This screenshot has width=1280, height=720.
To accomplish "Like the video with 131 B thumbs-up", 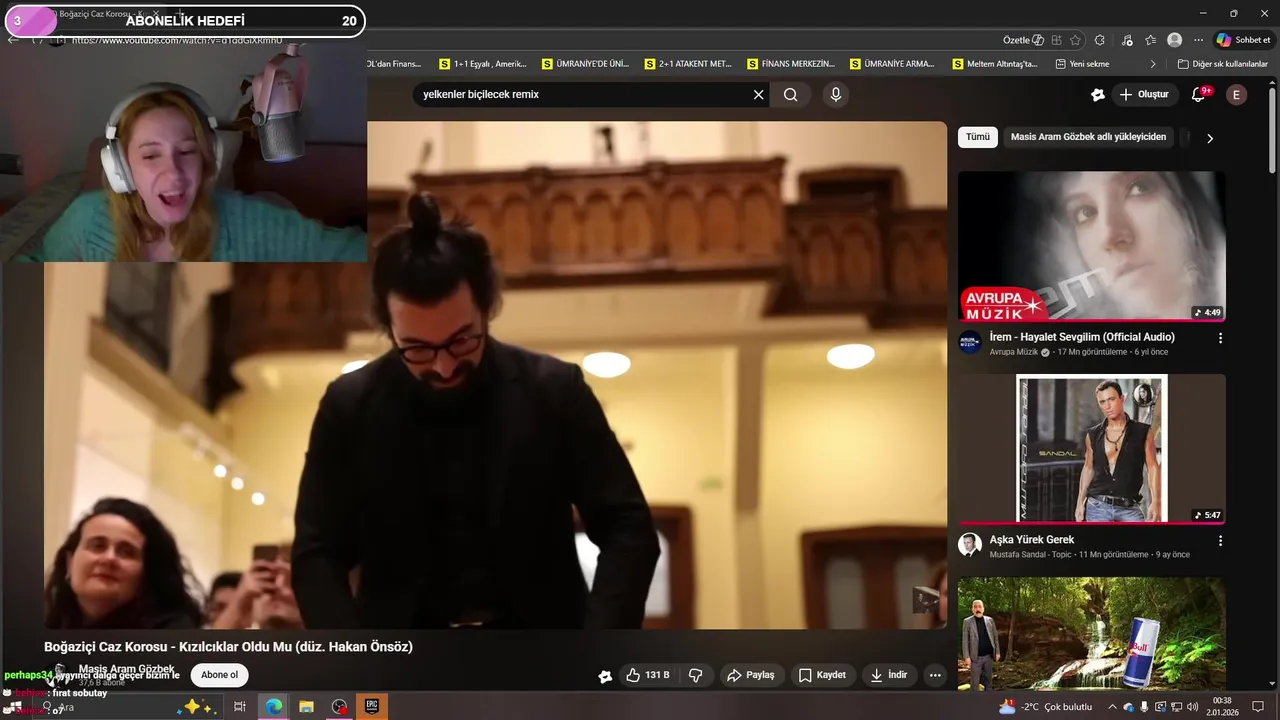I will (x=647, y=675).
